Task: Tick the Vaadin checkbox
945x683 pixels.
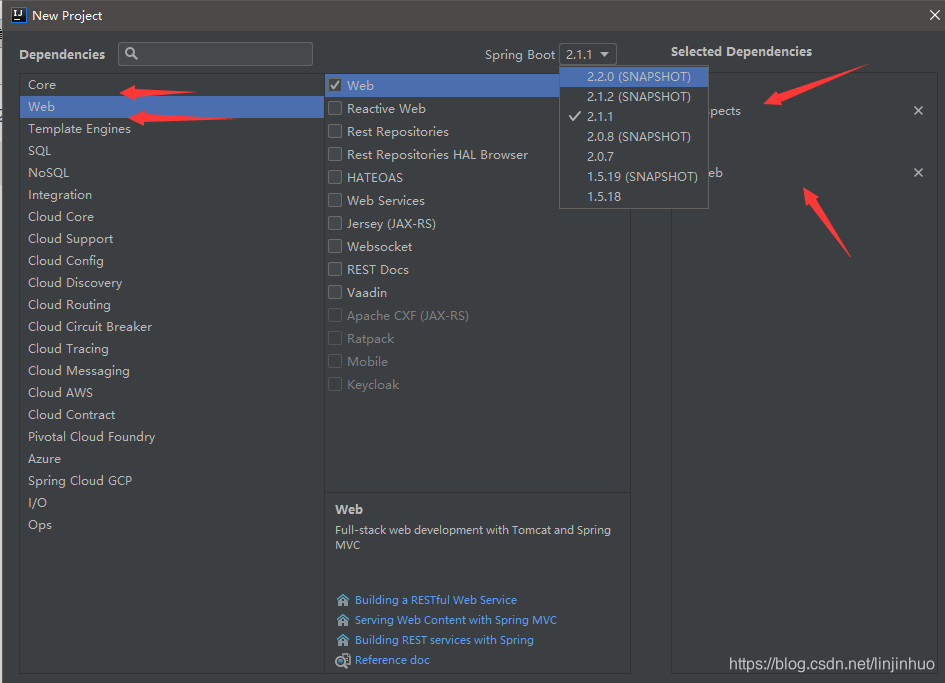Action: coord(335,292)
